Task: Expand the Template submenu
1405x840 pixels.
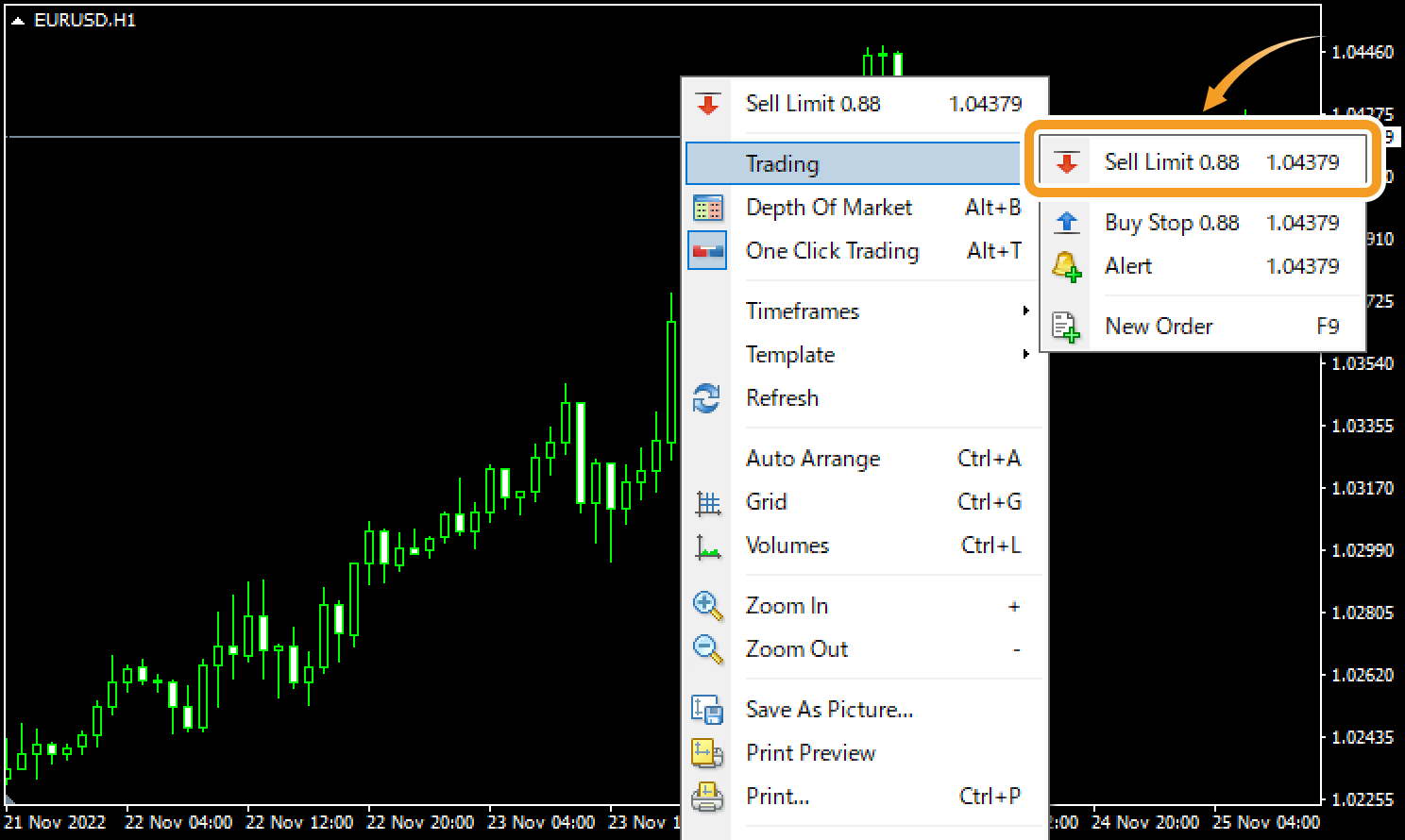Action: (x=790, y=355)
